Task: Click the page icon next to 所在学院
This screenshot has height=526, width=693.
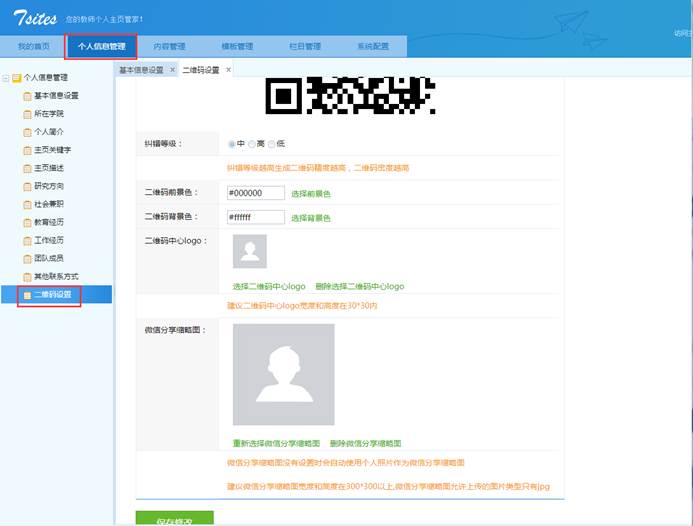Action: click(x=27, y=114)
